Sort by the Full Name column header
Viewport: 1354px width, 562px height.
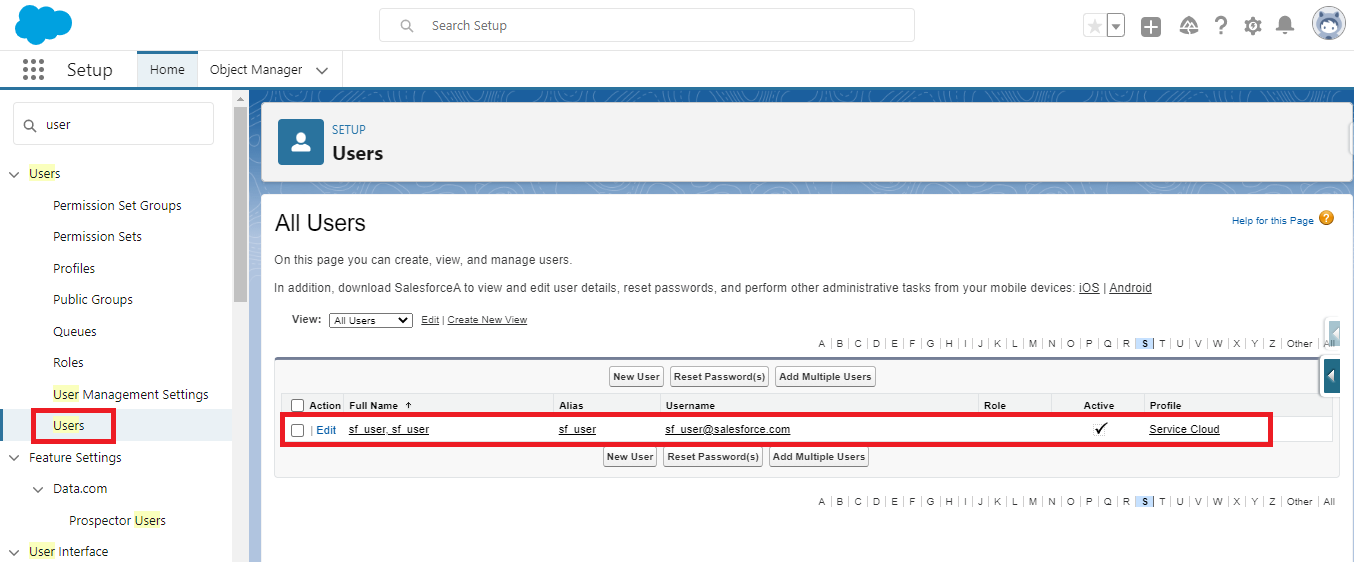click(374, 405)
